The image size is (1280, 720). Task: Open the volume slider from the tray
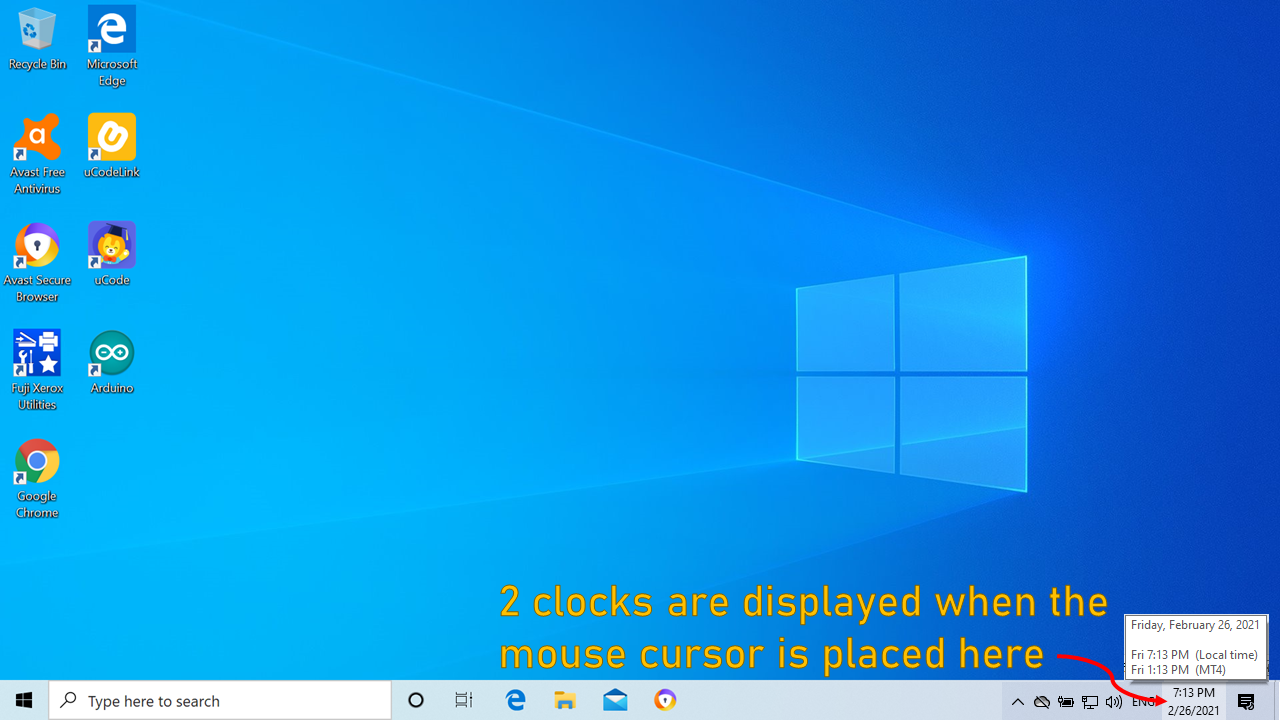(1113, 700)
